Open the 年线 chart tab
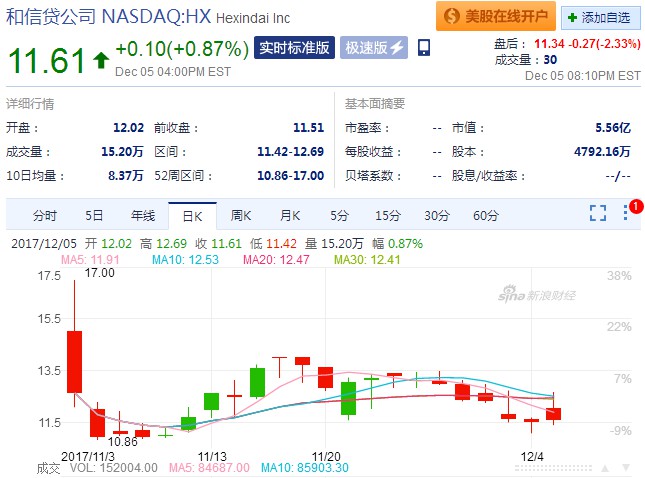Viewport: 645px width, 478px height. [143, 216]
